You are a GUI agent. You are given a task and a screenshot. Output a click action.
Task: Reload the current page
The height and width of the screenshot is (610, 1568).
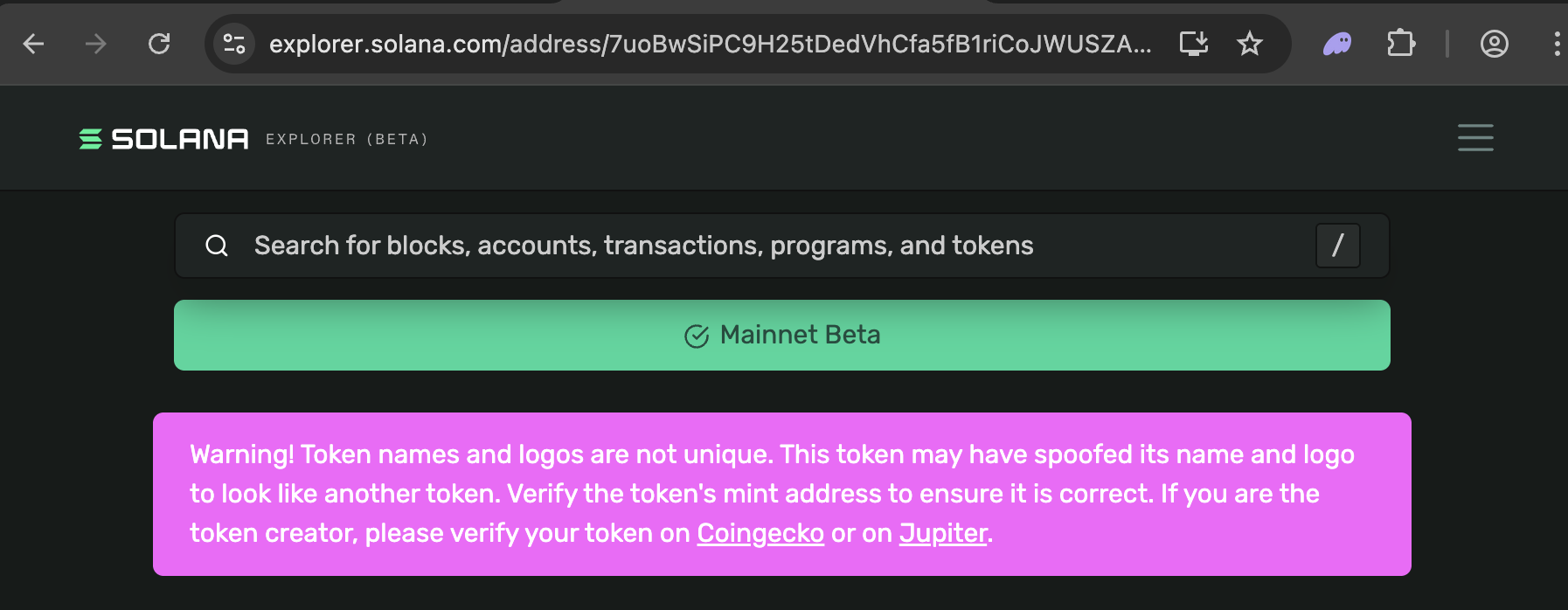tap(160, 44)
